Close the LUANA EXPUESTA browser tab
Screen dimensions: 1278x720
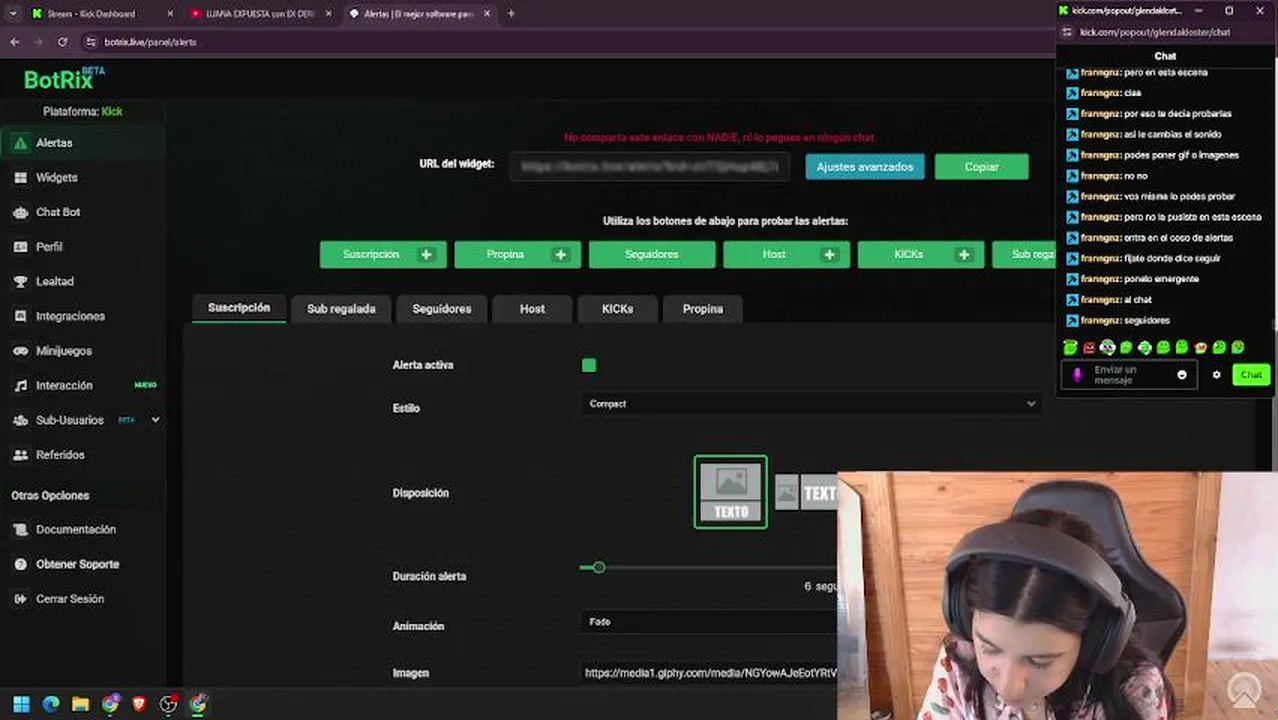(x=328, y=14)
